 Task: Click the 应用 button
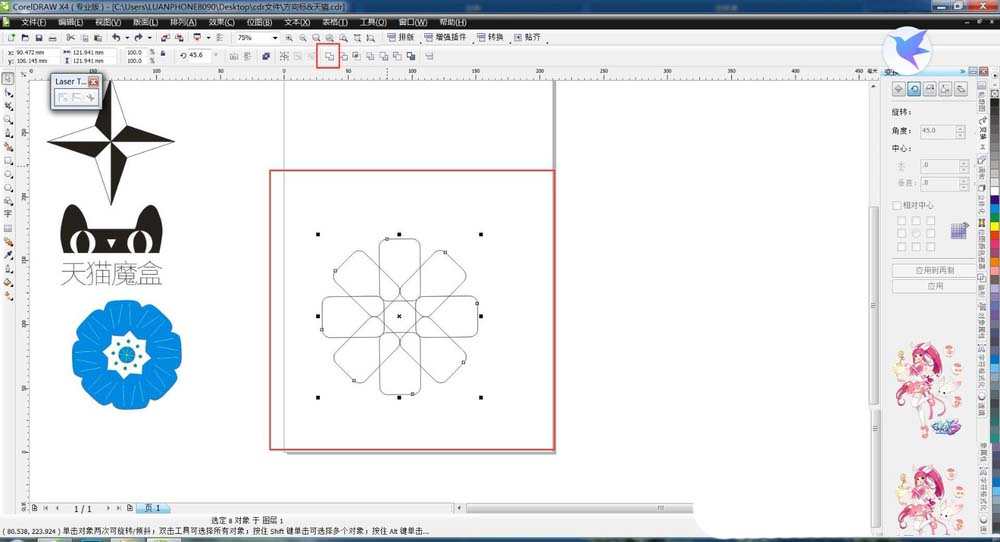click(934, 286)
